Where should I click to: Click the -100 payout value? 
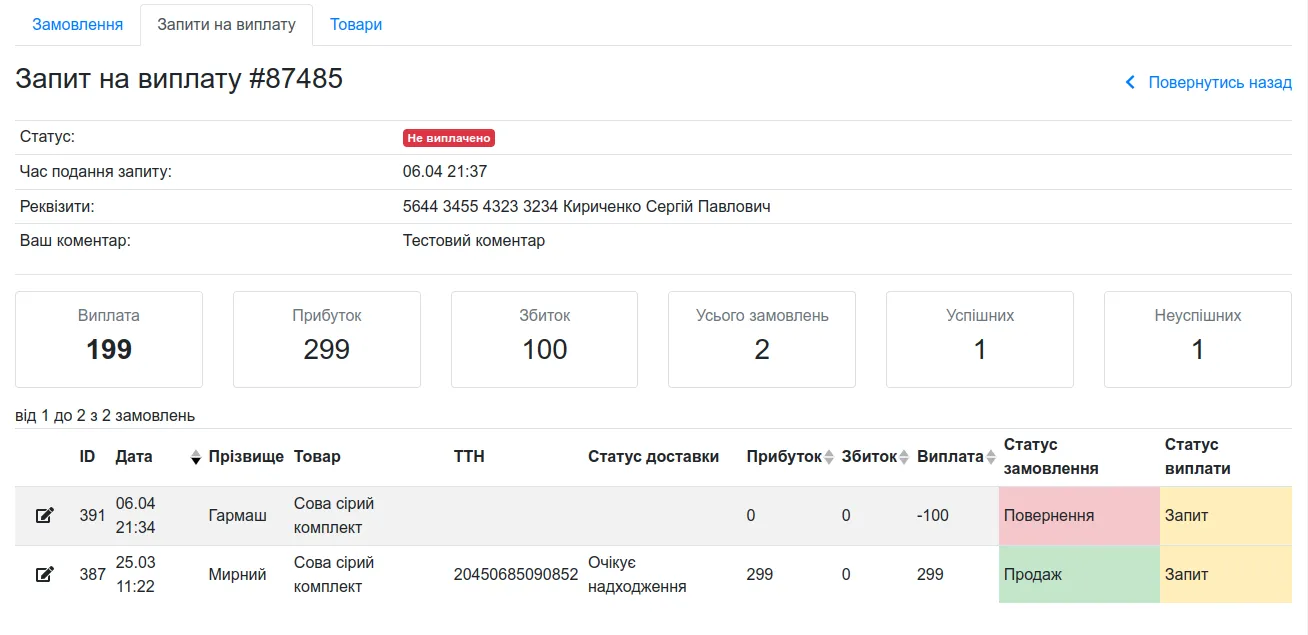click(933, 516)
